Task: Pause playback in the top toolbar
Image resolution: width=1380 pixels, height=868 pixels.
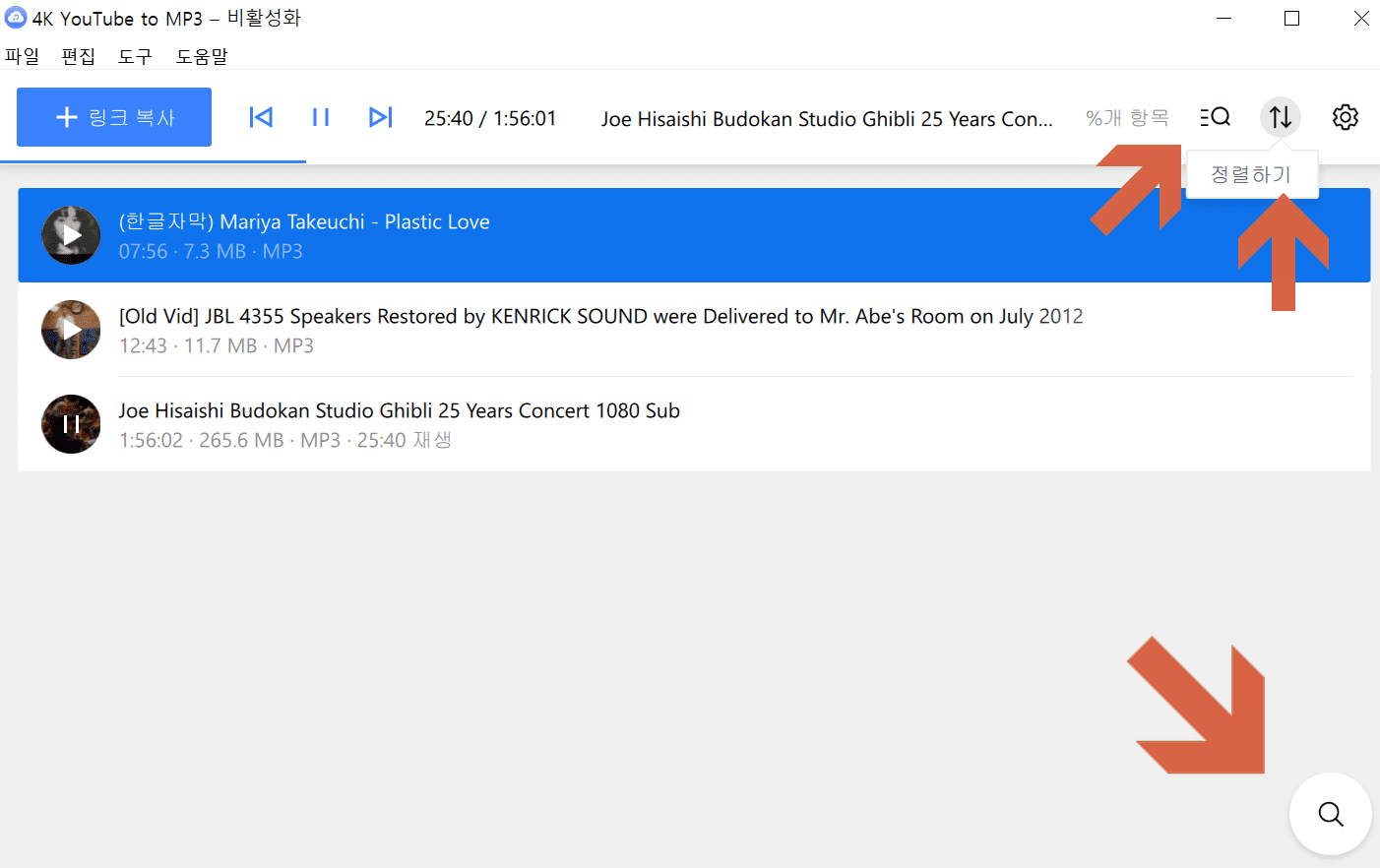Action: [x=321, y=117]
